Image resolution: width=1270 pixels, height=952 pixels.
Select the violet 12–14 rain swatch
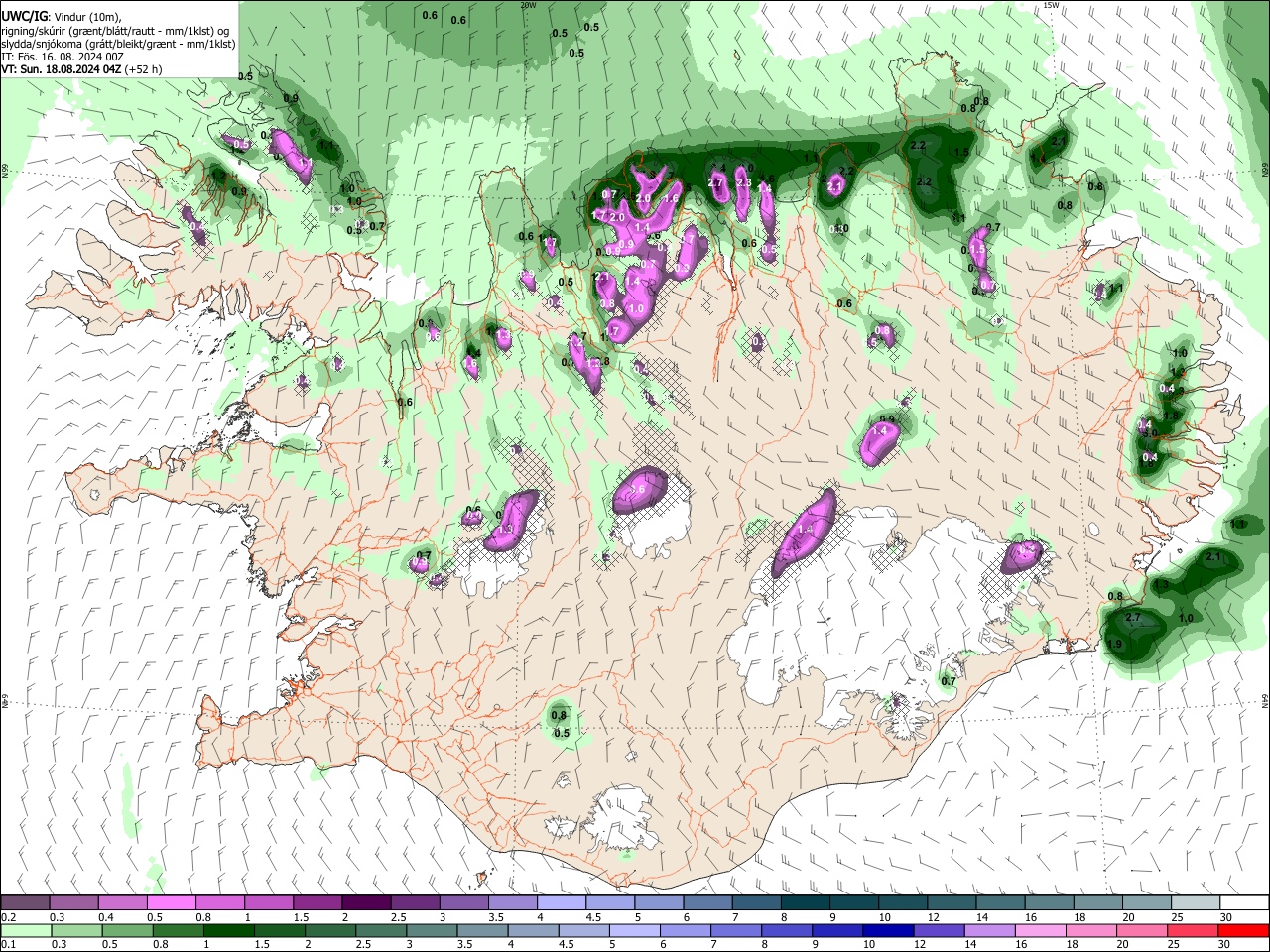[x=940, y=930]
